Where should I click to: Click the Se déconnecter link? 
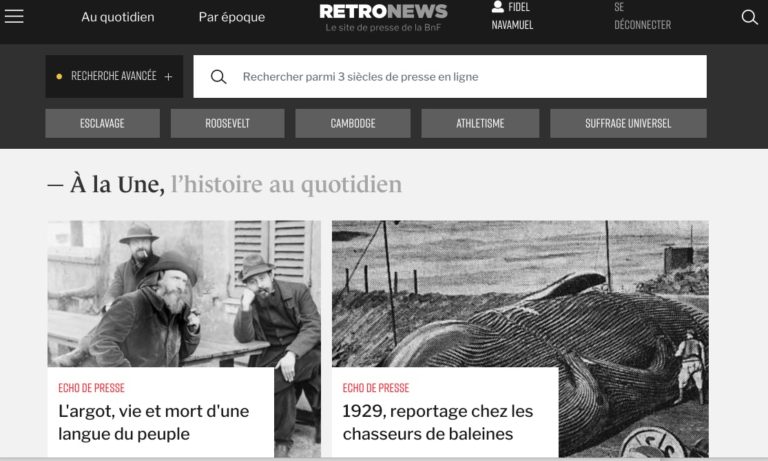[643, 16]
